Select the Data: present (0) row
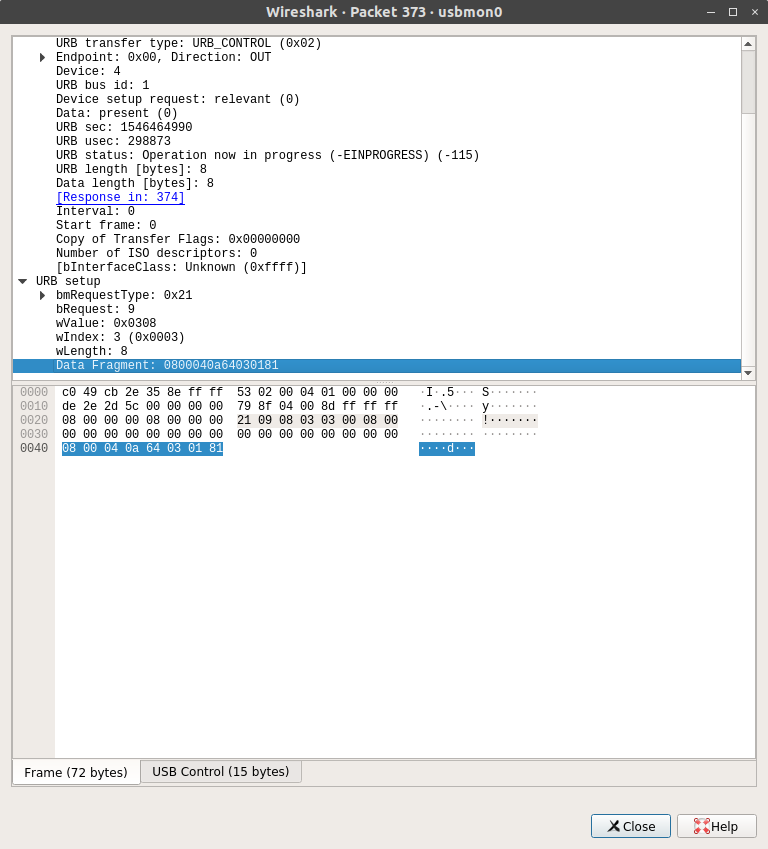768x849 pixels. pos(376,114)
